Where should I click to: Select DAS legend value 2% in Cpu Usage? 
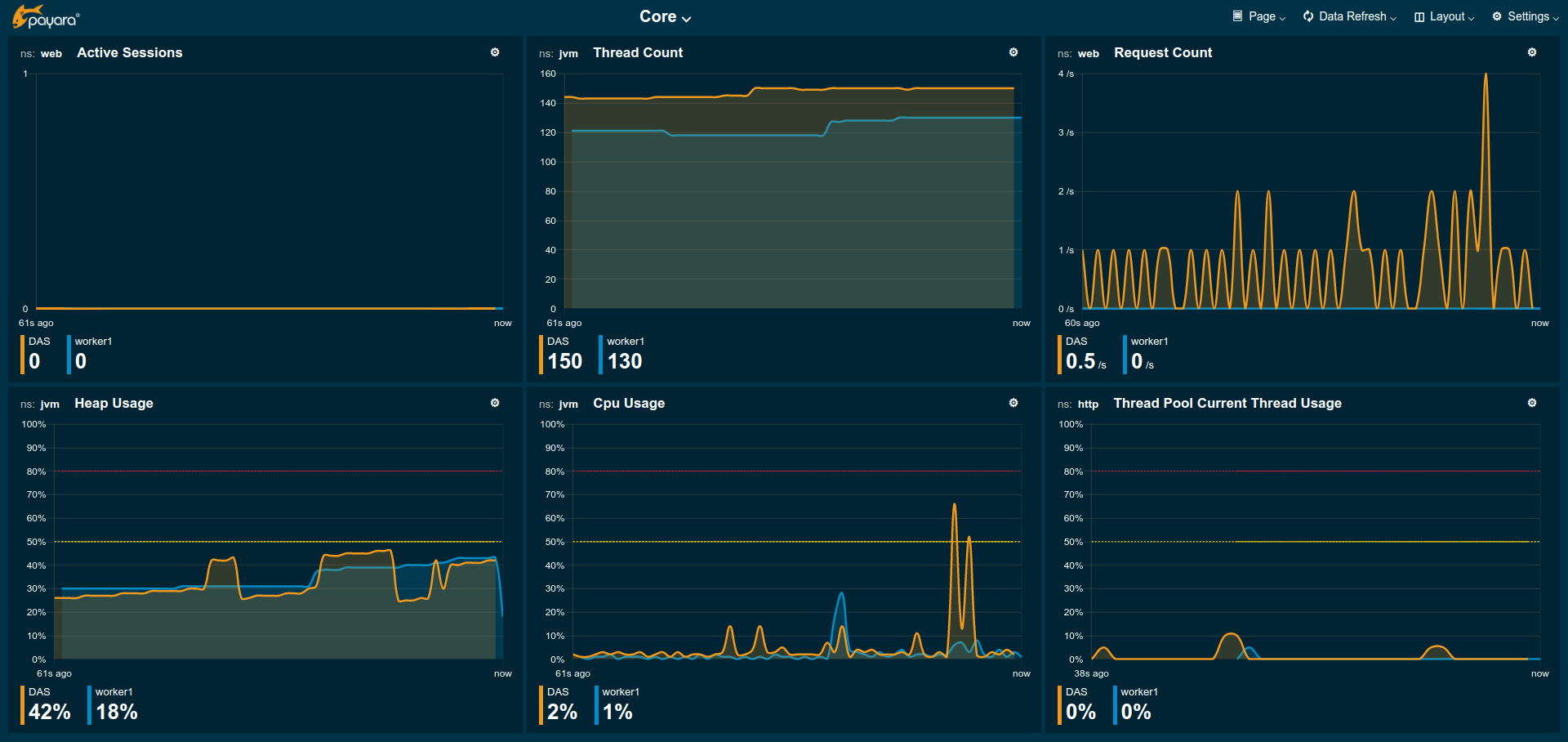[560, 705]
